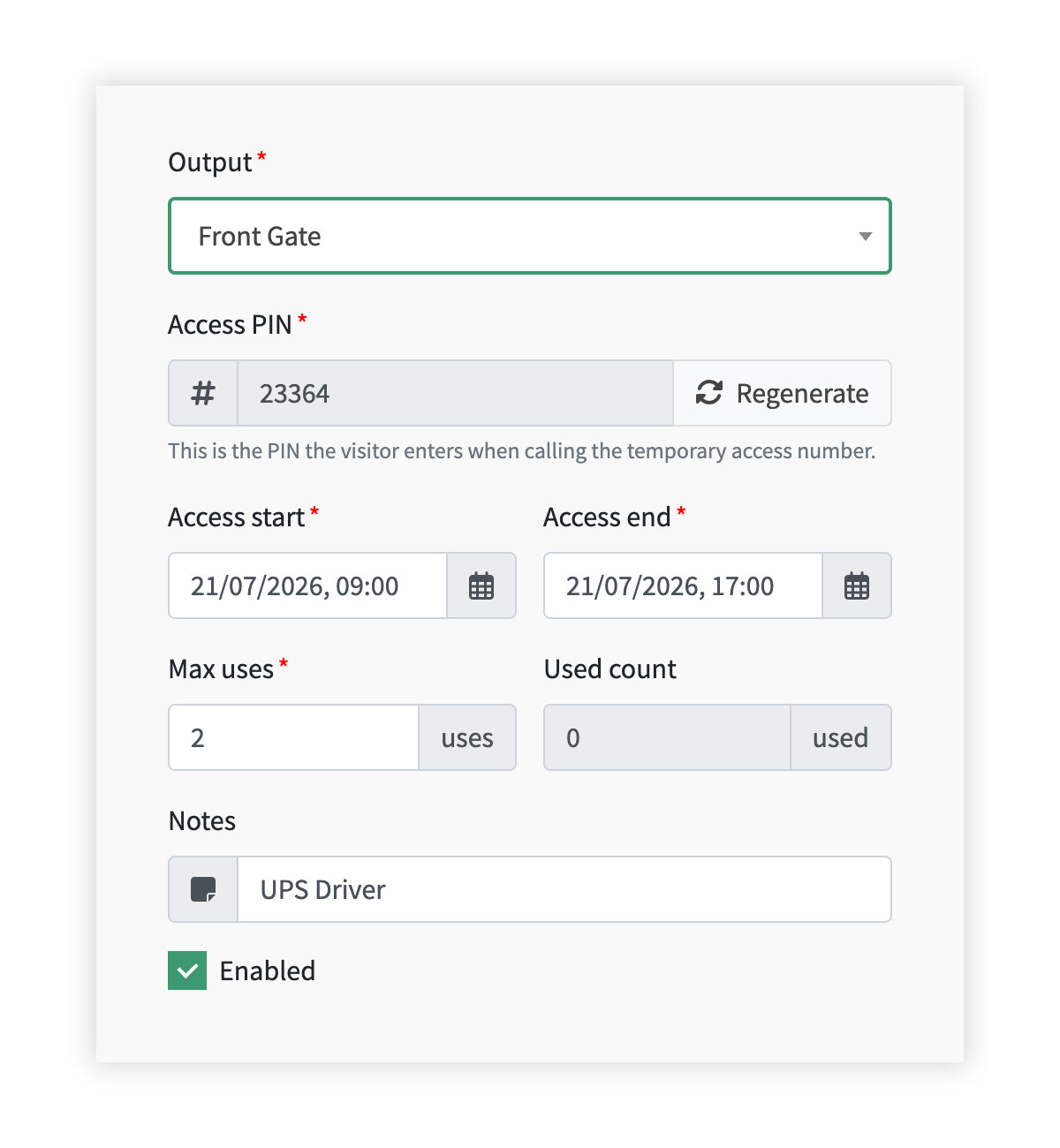Image resolution: width=1060 pixels, height=1148 pixels.
Task: Click the Enabled label text
Action: (268, 971)
